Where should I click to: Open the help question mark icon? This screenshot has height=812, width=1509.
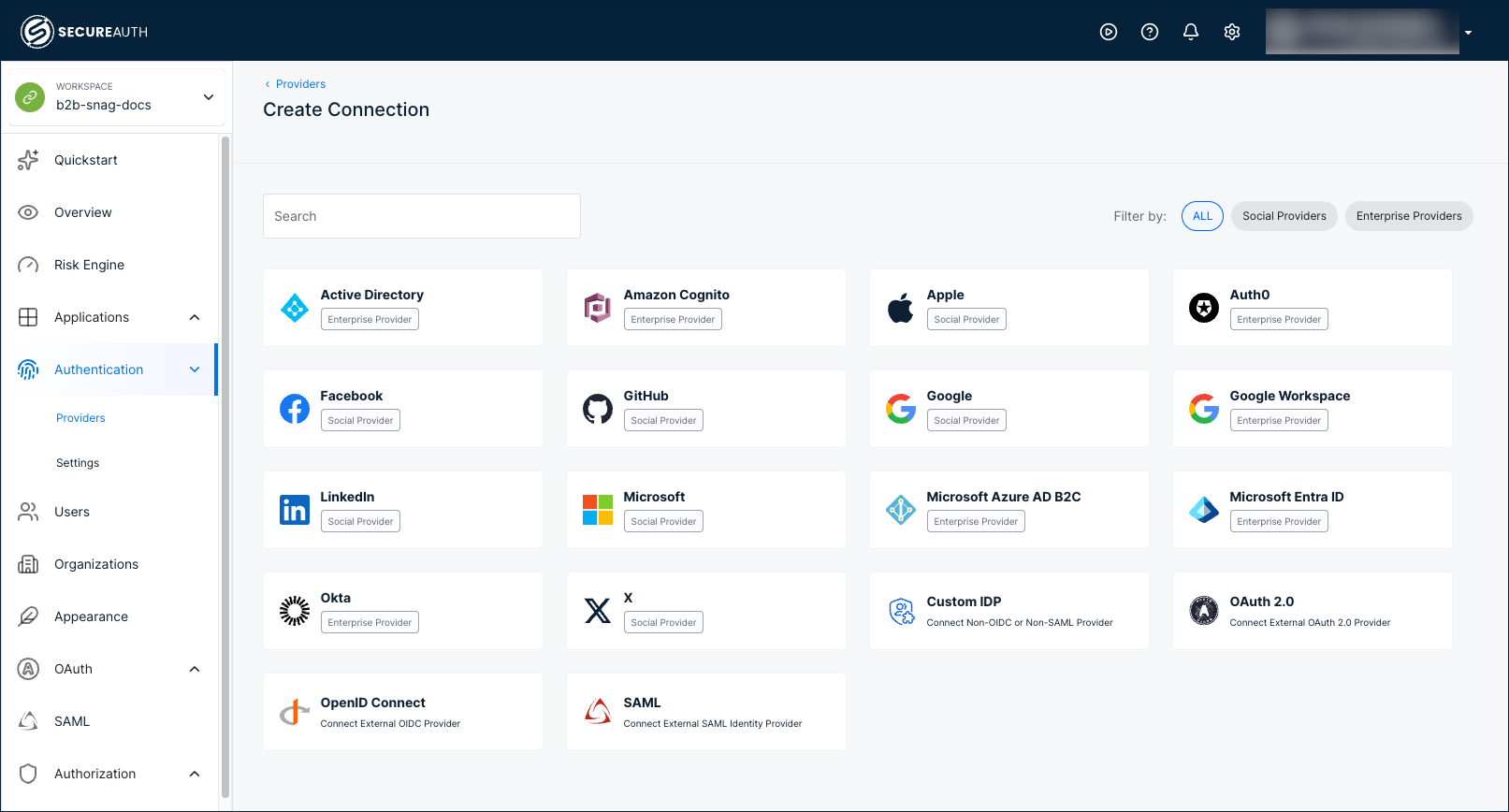pyautogui.click(x=1150, y=32)
